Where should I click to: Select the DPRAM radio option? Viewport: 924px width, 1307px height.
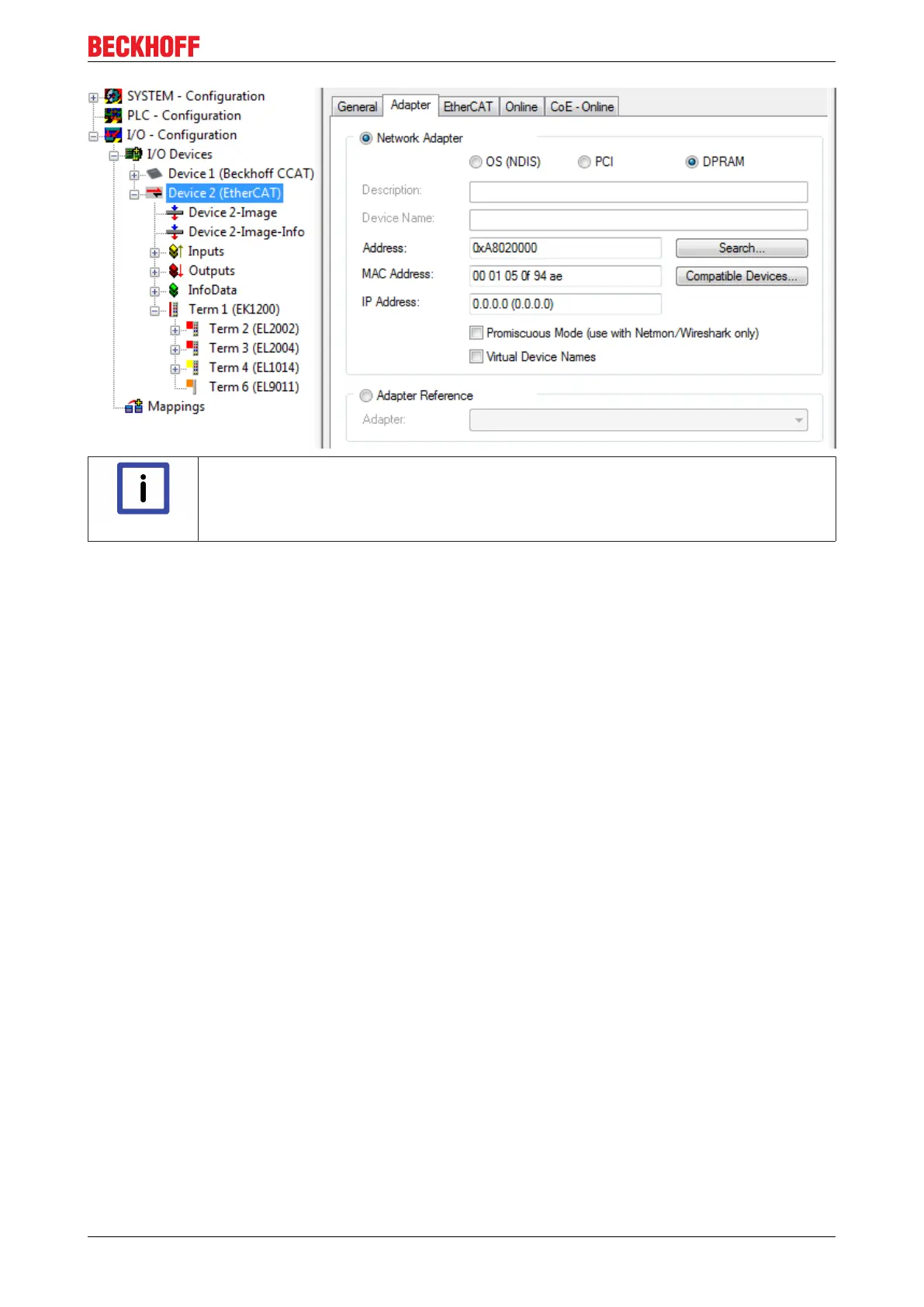(x=692, y=162)
